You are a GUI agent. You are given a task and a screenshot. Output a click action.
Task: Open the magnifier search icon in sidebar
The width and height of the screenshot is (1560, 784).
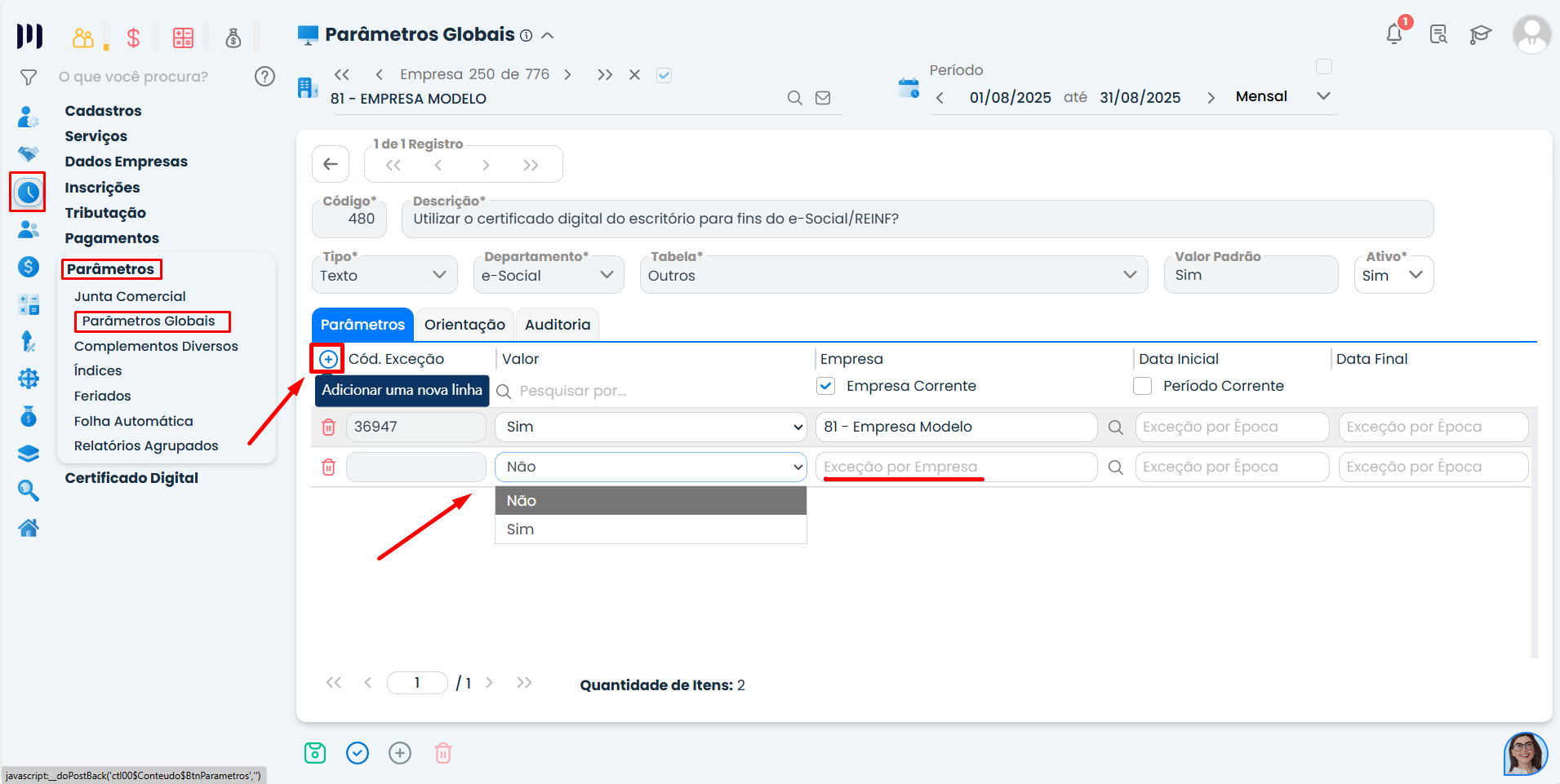(x=29, y=490)
